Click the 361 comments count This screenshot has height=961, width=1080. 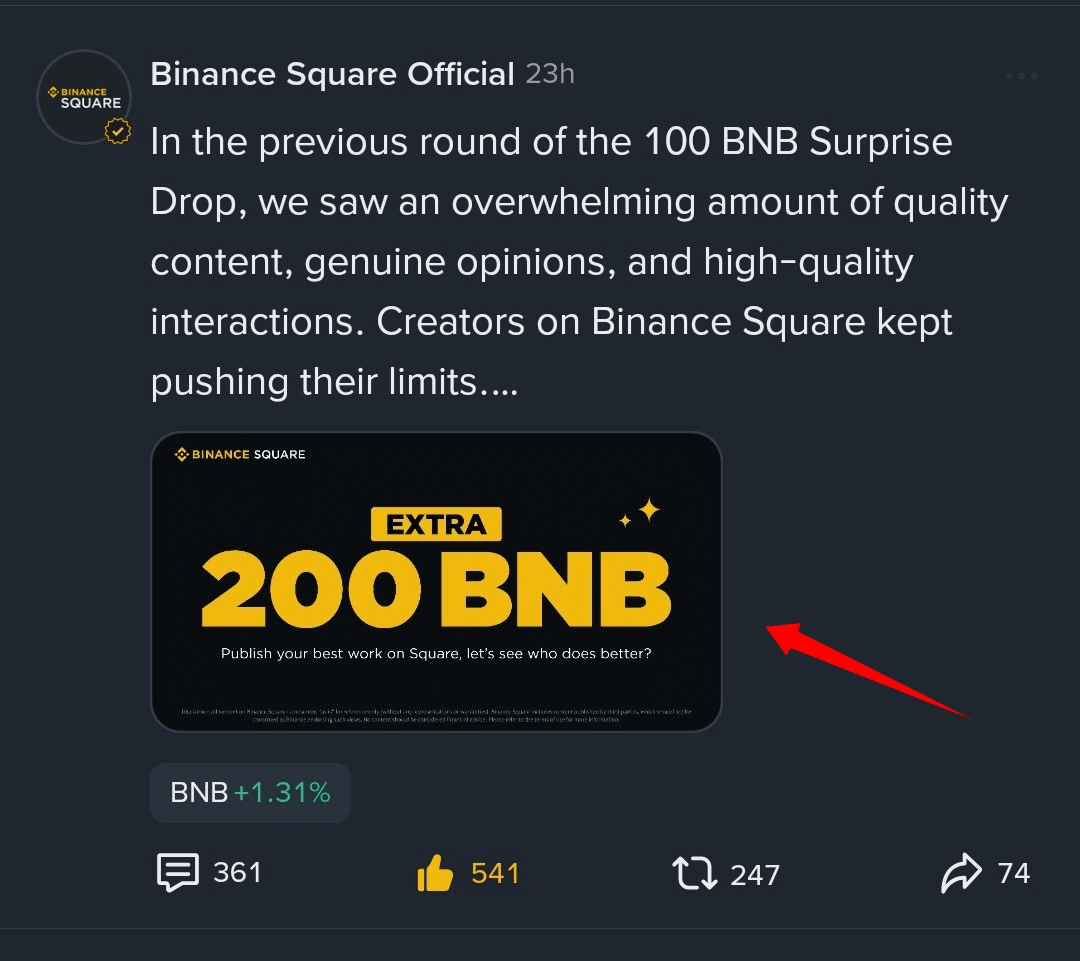237,873
